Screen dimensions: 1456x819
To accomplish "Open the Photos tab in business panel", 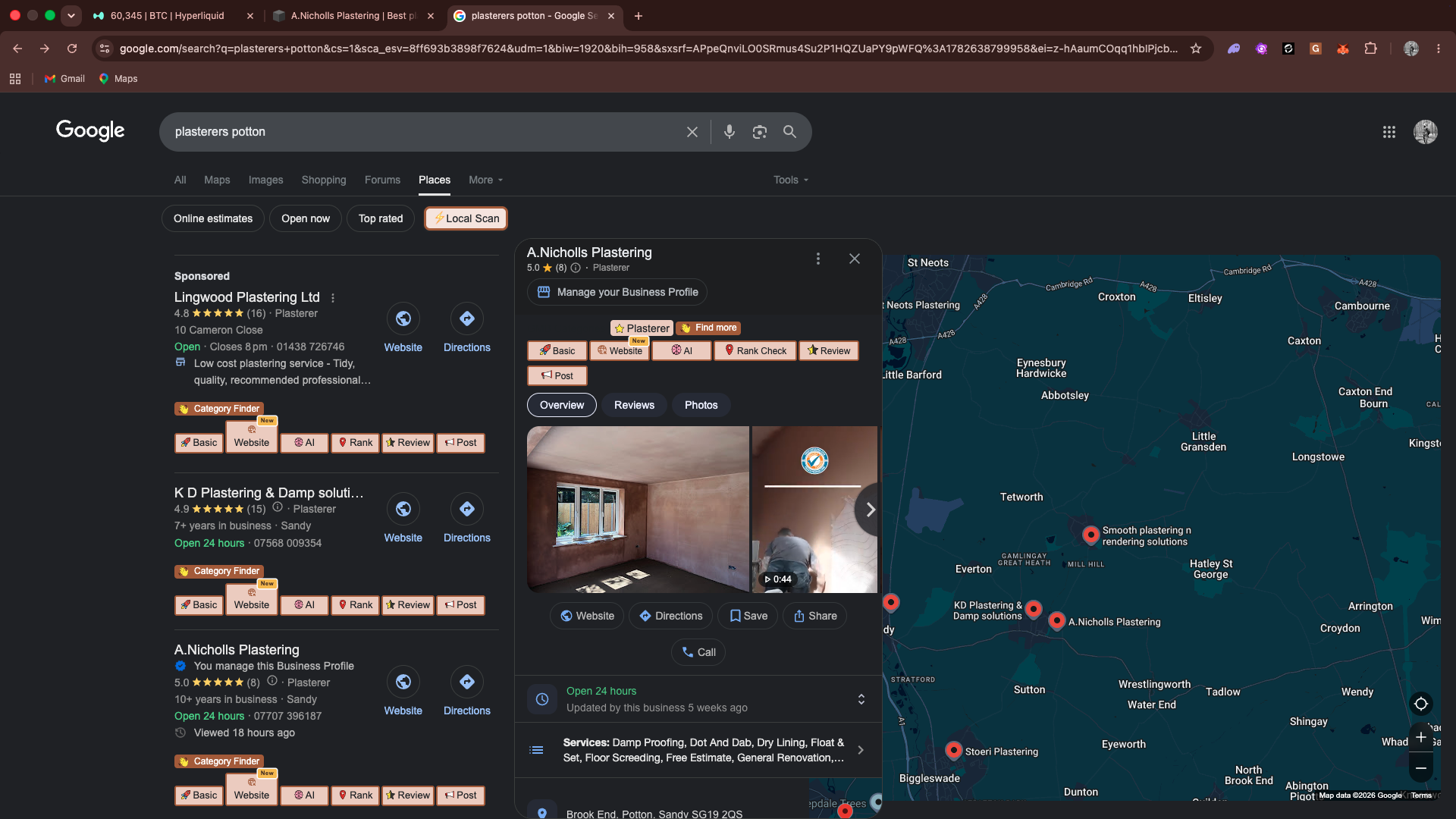I will 701,405.
